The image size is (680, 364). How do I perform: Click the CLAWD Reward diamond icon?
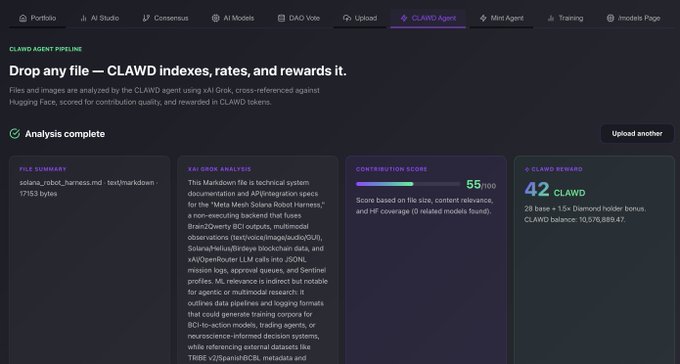click(527, 170)
